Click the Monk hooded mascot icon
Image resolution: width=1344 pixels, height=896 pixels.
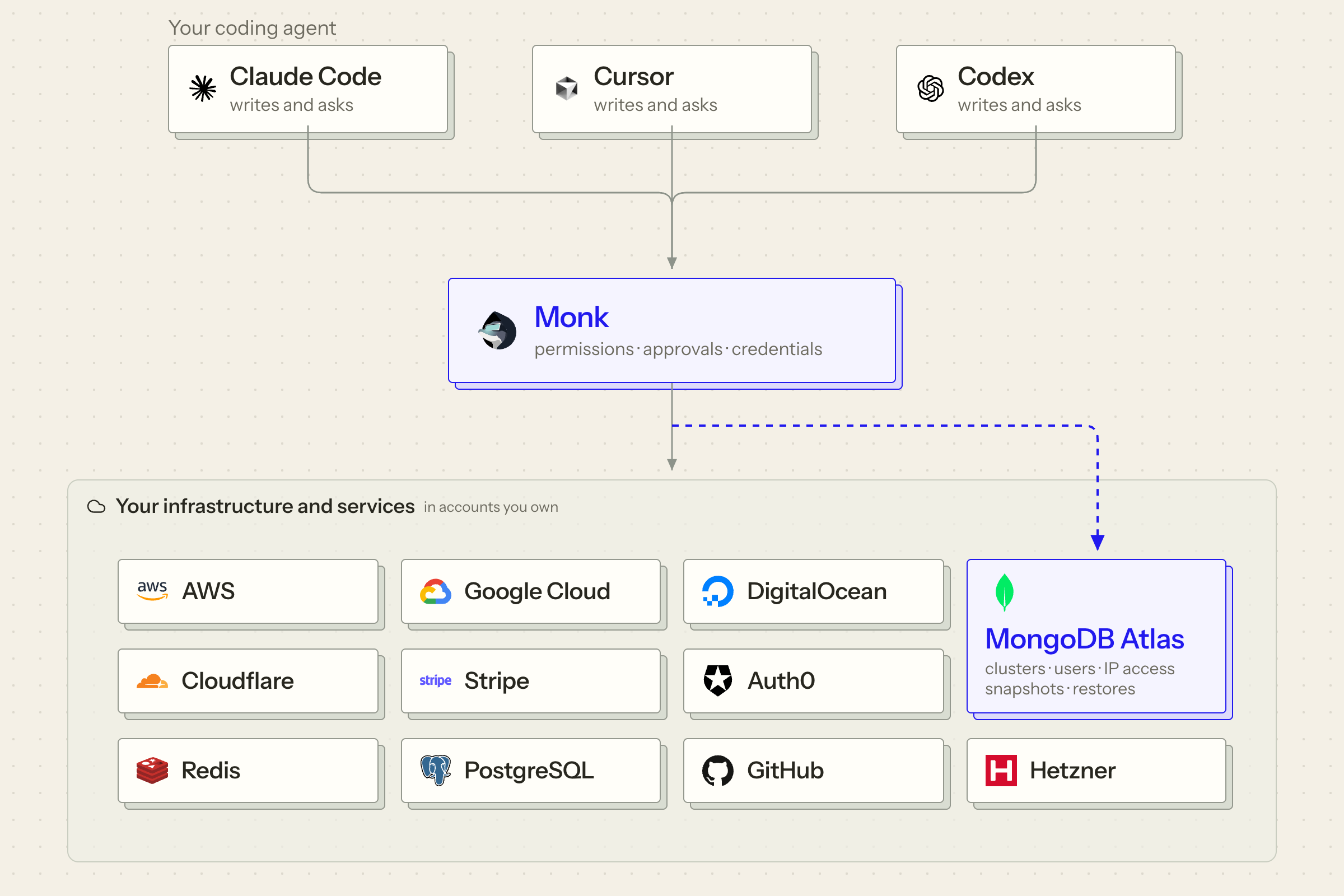(x=498, y=330)
